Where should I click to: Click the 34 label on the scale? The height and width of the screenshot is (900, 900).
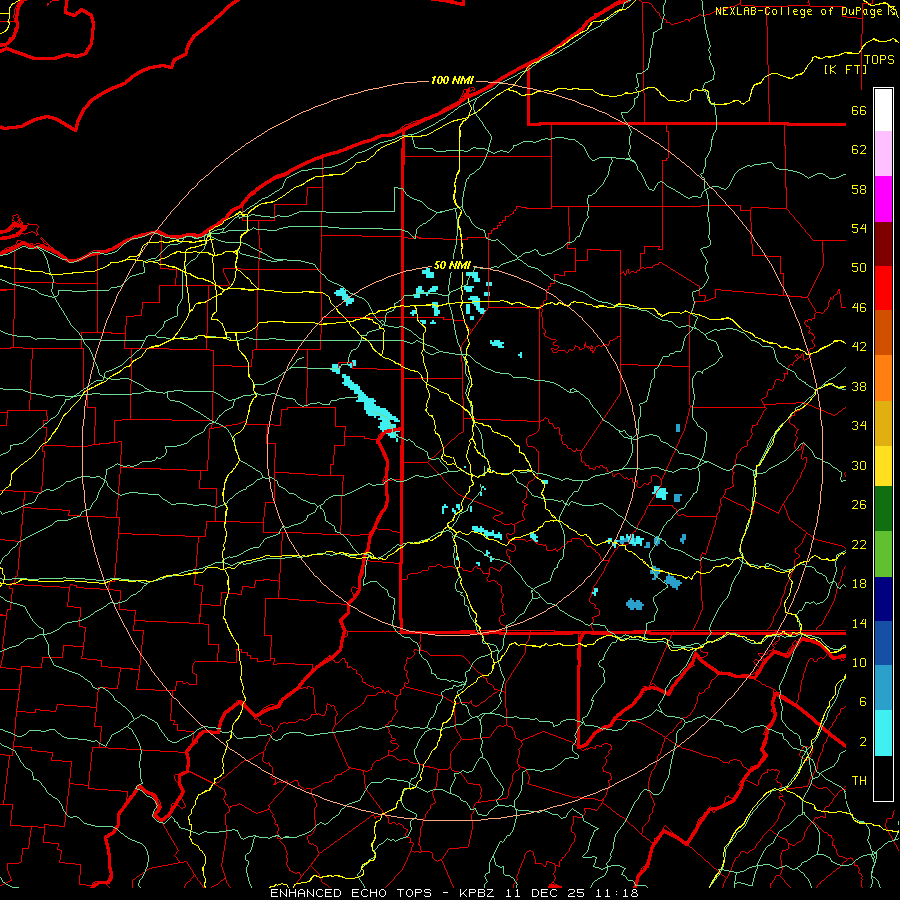tap(859, 426)
